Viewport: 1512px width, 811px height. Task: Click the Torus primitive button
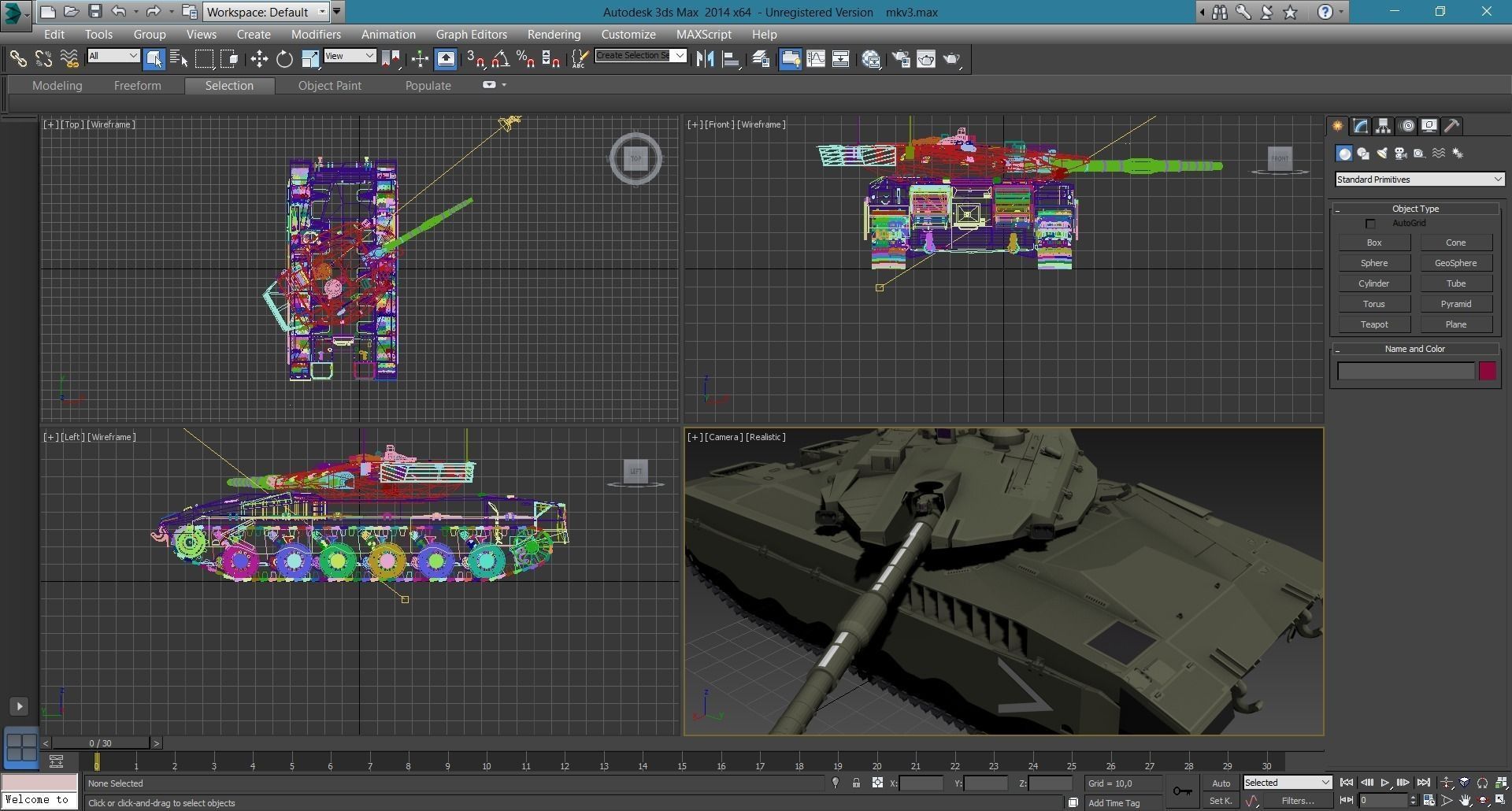[x=1374, y=304]
